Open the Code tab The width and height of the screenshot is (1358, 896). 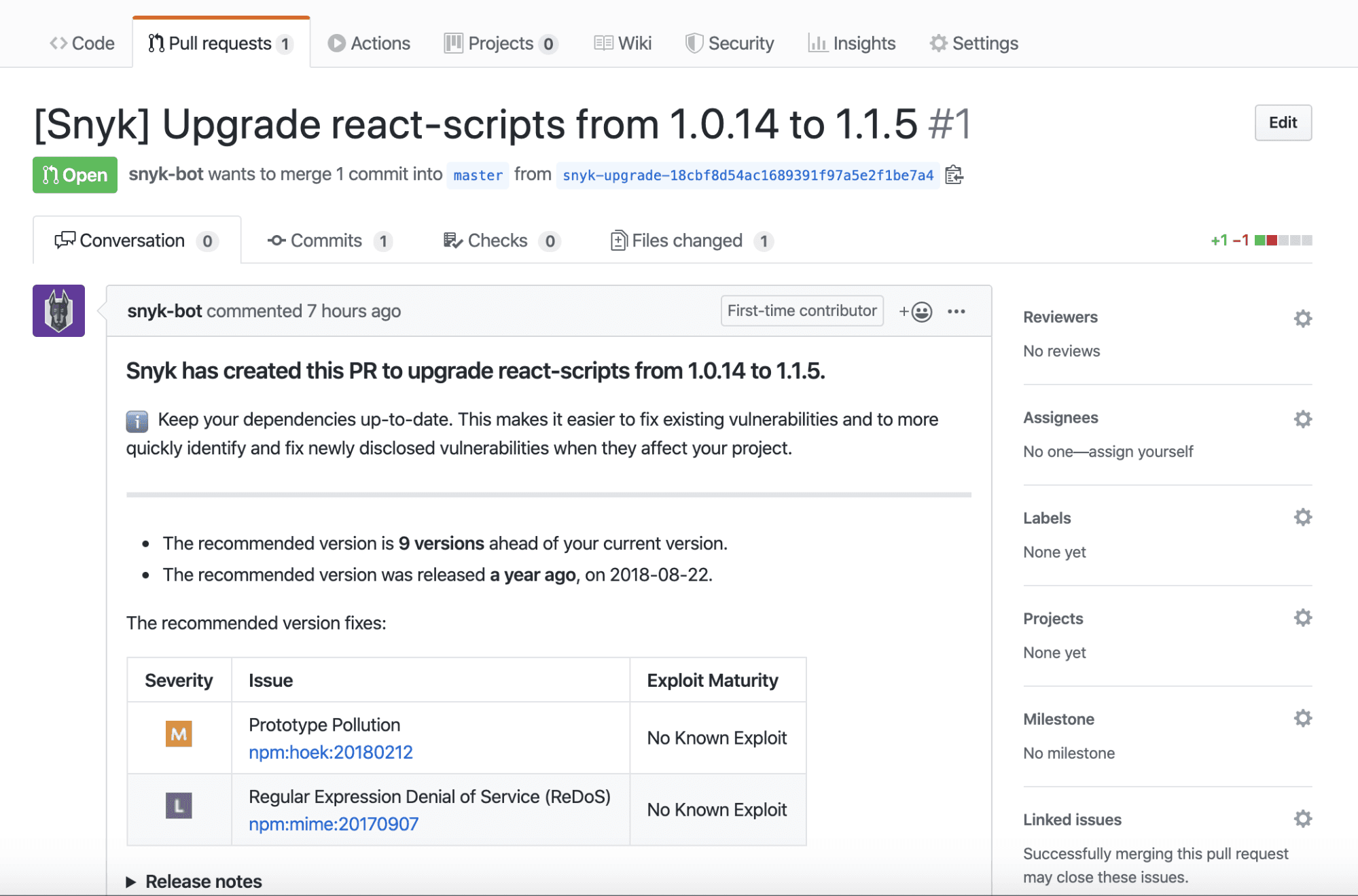coord(82,43)
